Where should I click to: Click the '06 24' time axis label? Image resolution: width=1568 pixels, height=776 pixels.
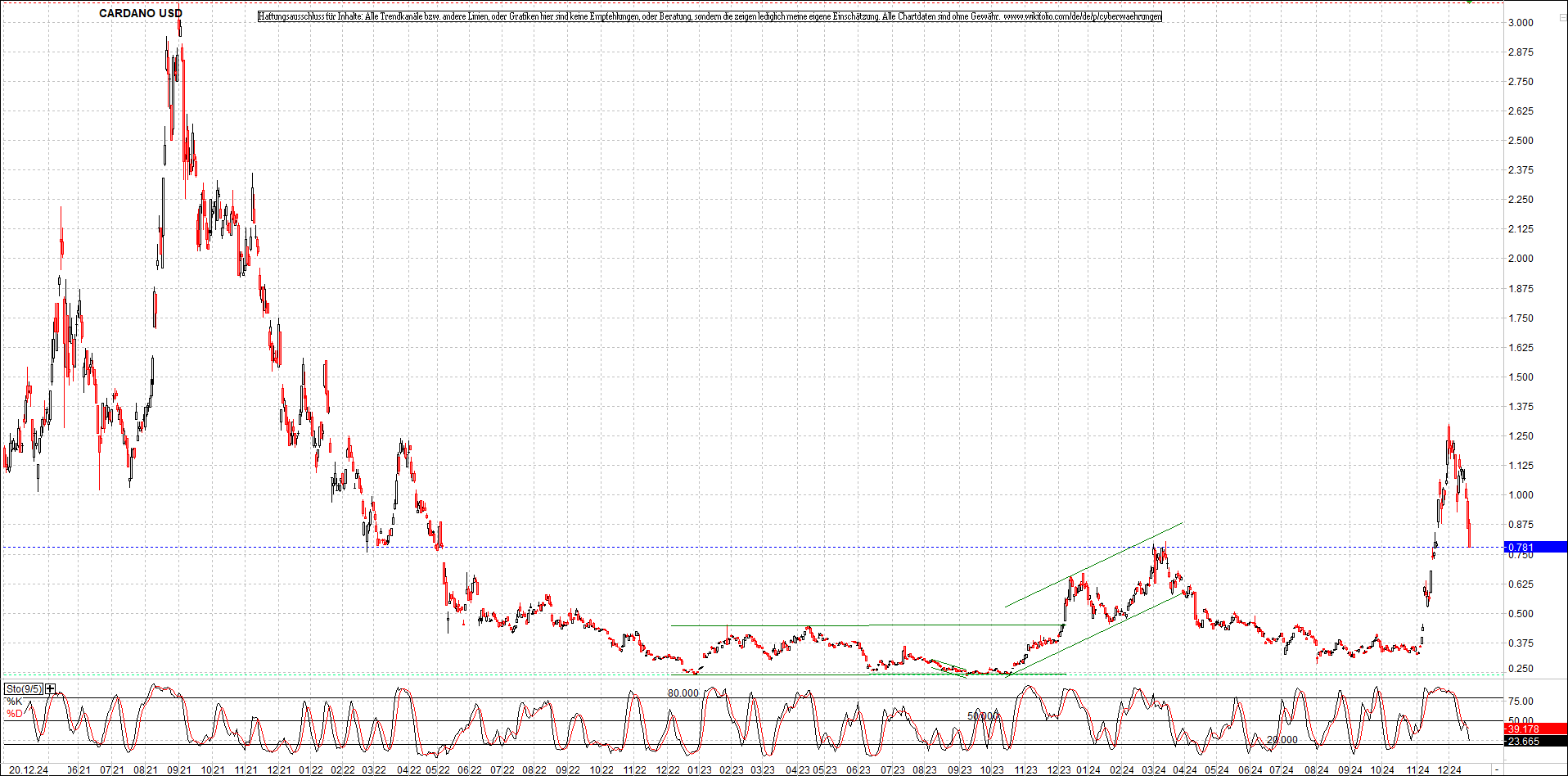(1250, 770)
